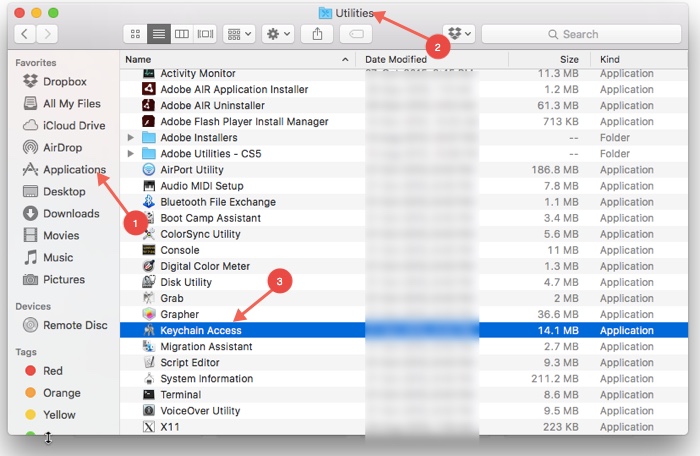Open Dropbox in the sidebar
Viewport: 700px width, 456px height.
tap(65, 81)
